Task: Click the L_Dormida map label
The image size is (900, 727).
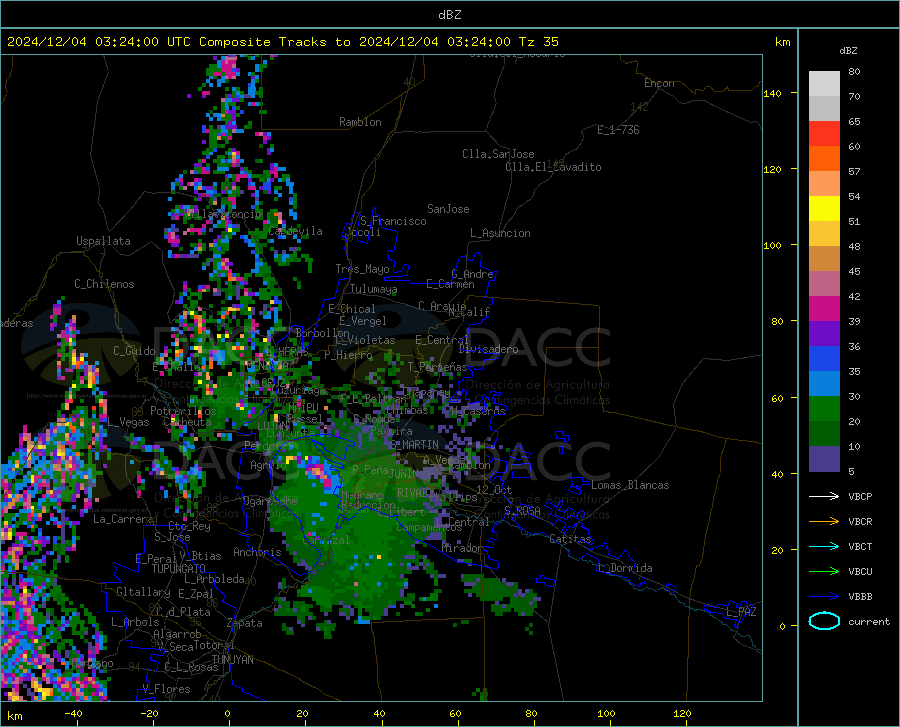Action: 624,568
